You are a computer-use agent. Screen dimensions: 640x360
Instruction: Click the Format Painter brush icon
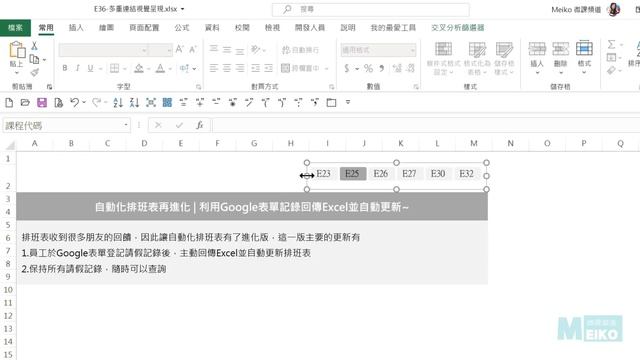pyautogui.click(x=35, y=72)
